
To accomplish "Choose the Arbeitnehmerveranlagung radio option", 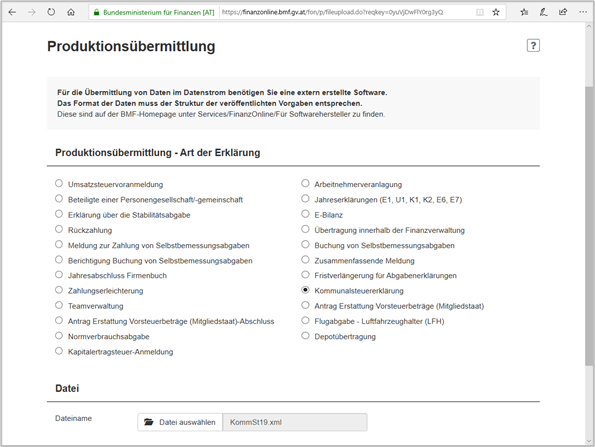I will coord(305,184).
